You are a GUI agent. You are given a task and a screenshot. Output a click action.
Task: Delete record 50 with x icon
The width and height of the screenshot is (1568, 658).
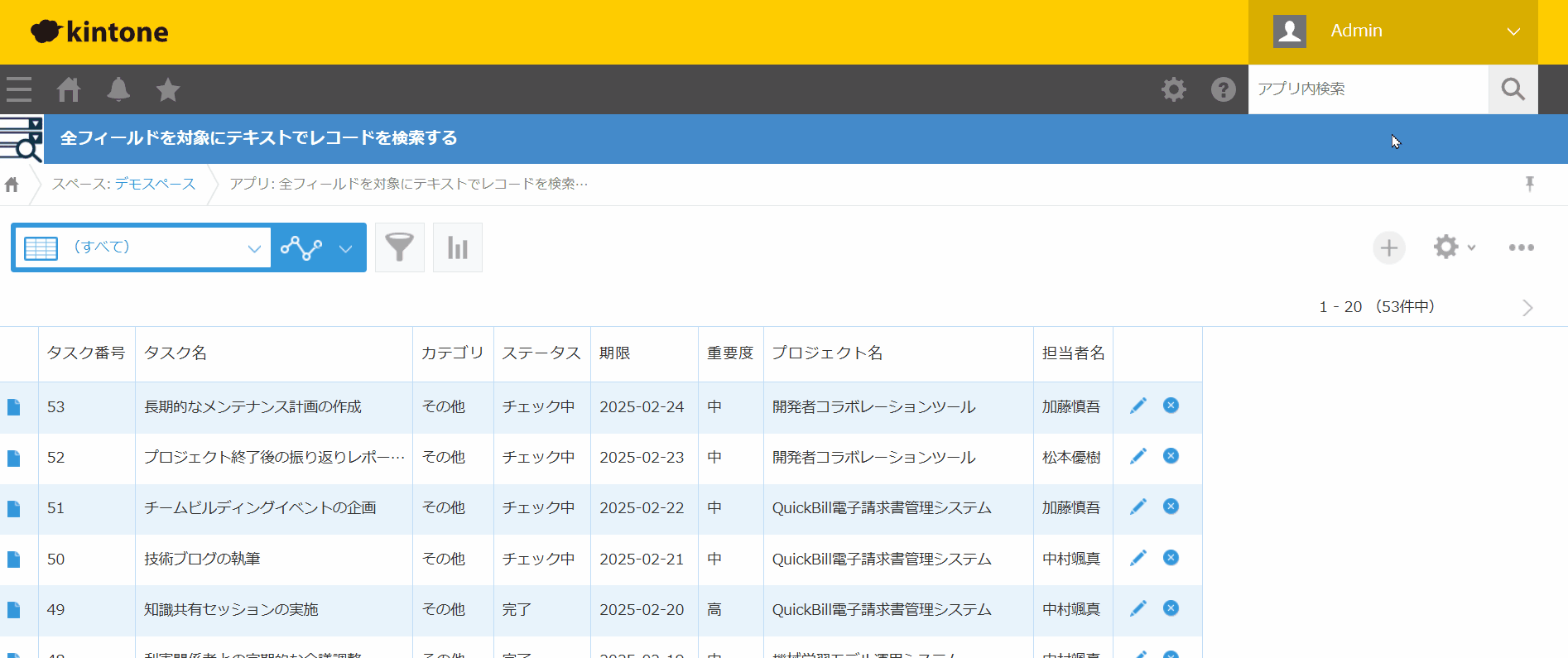coord(1171,558)
